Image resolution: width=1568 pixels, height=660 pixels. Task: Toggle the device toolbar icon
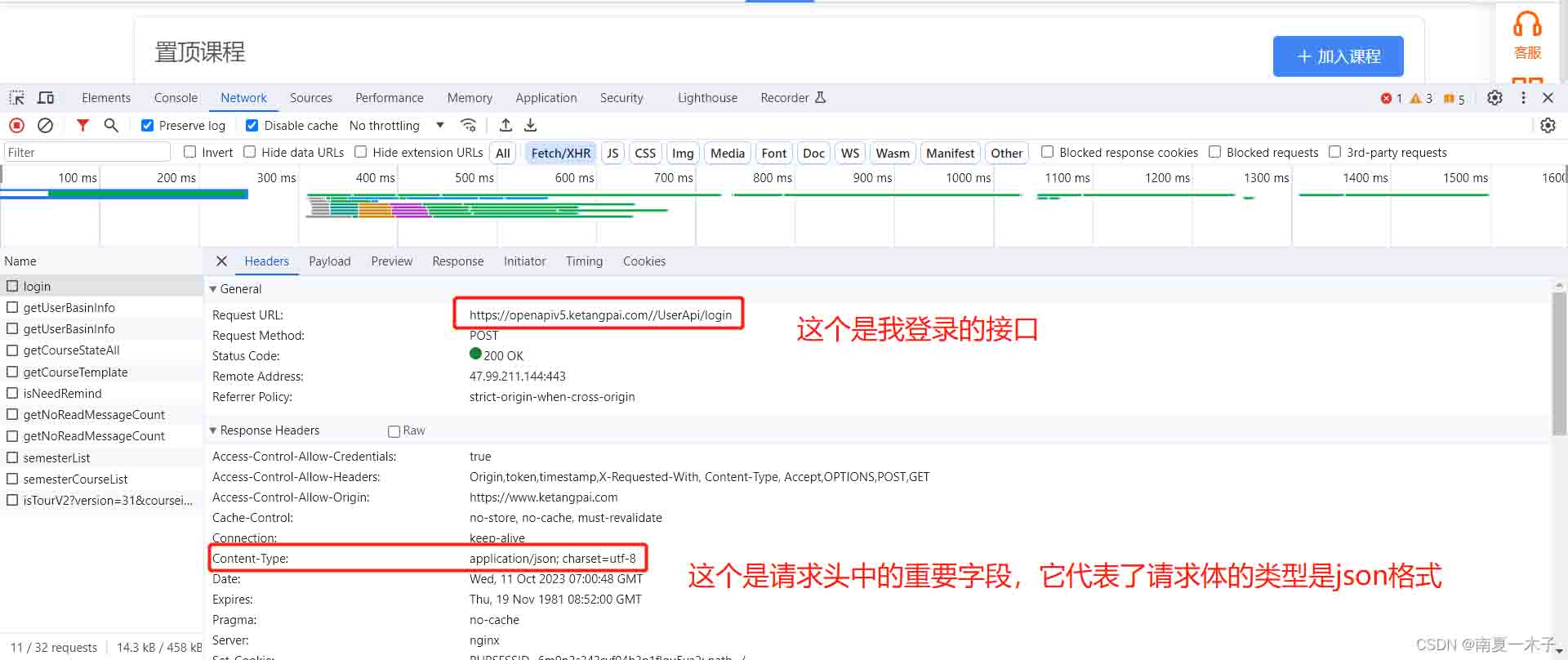coord(47,98)
